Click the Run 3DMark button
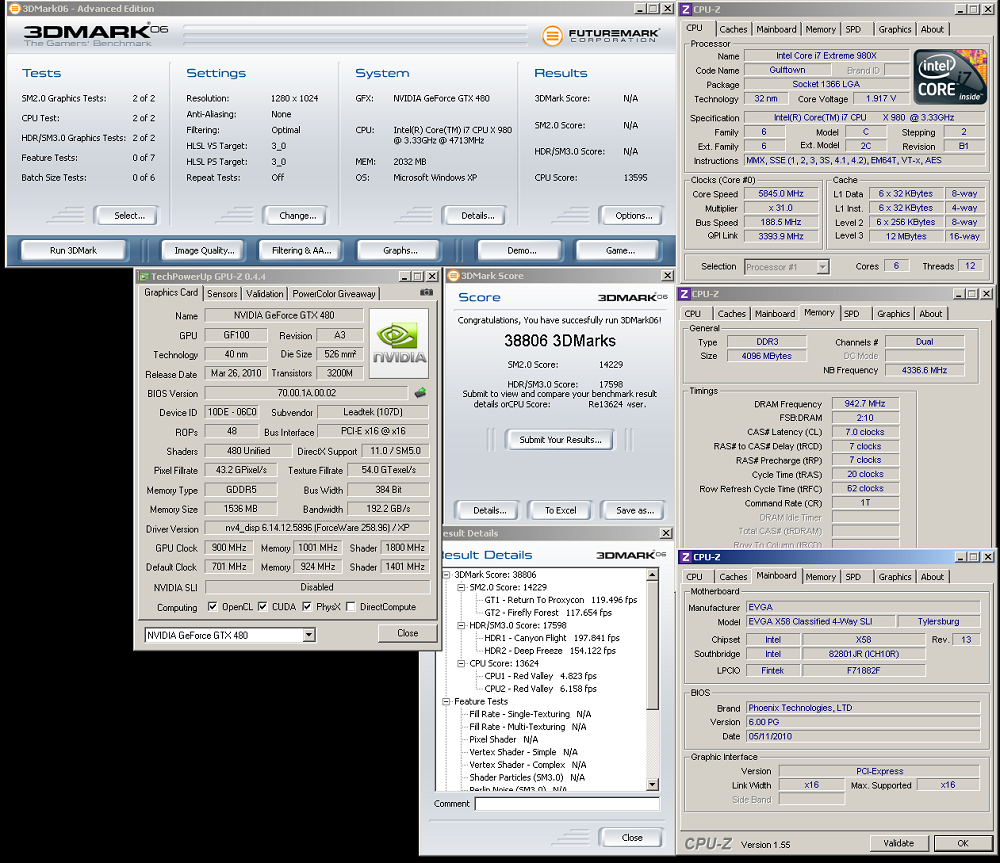Image resolution: width=1000 pixels, height=863 pixels. pos(73,251)
